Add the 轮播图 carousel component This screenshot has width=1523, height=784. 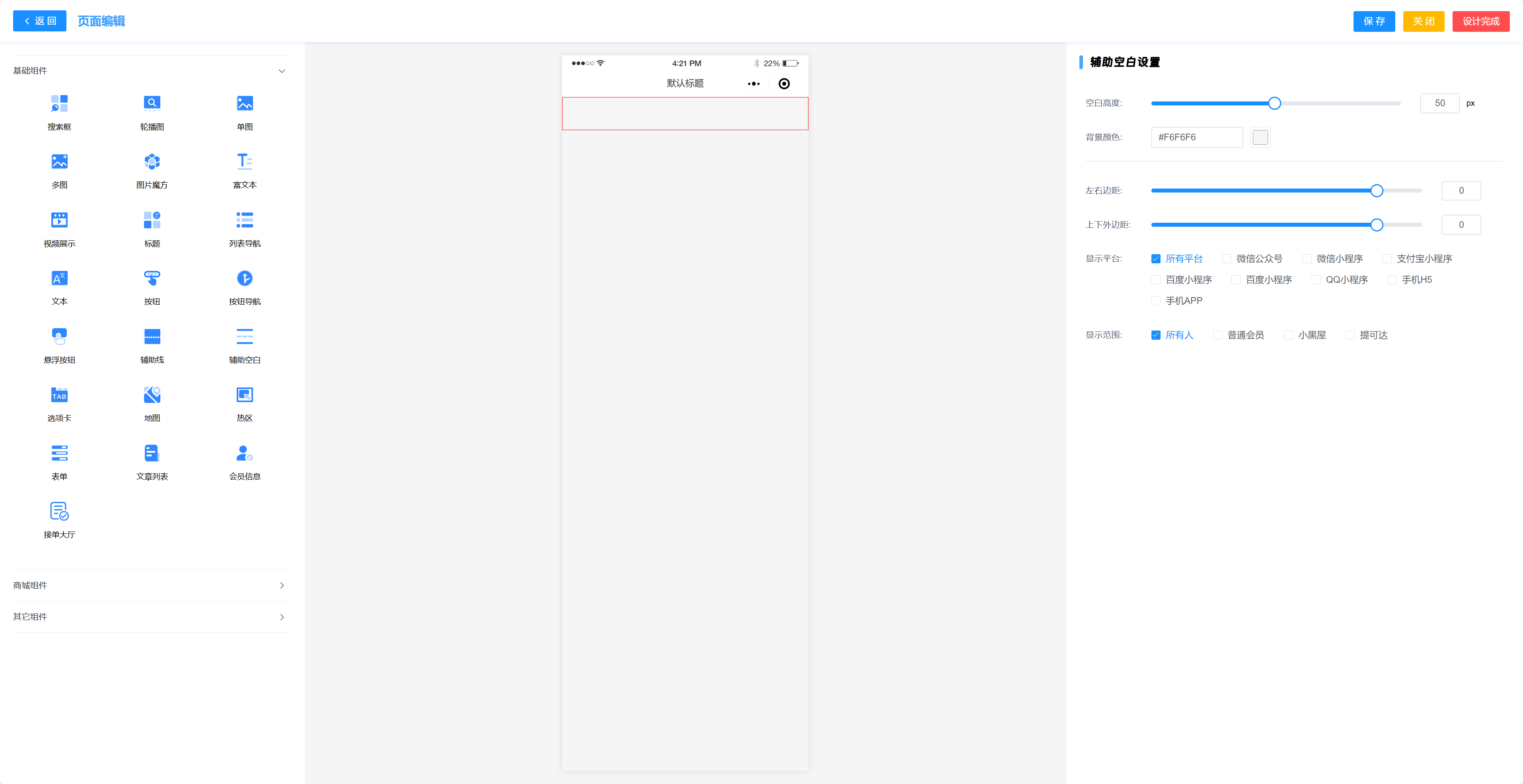[x=152, y=103]
